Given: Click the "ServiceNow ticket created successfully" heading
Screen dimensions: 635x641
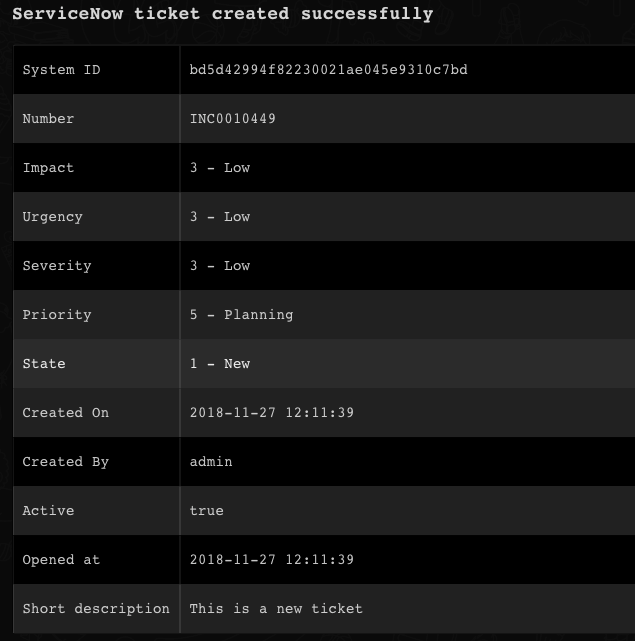Looking at the screenshot, I should [222, 14].
